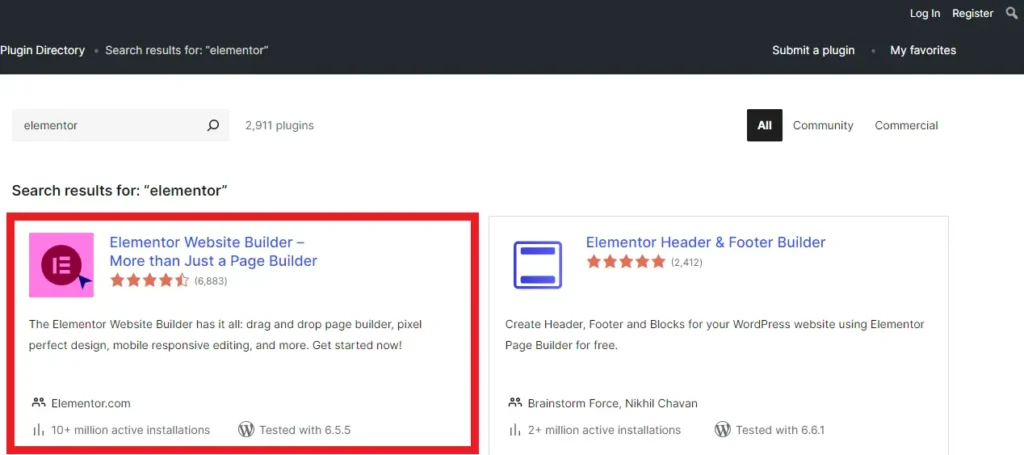Click the Plugin Directory breadcrumb

[42, 50]
